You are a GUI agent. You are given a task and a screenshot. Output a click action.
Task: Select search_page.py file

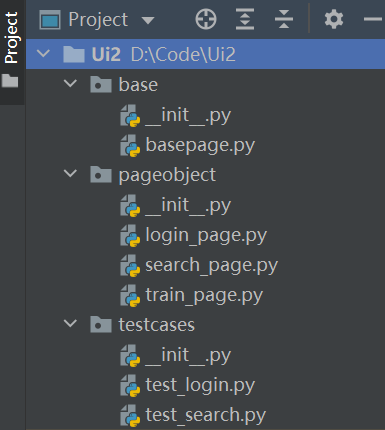[211, 265]
